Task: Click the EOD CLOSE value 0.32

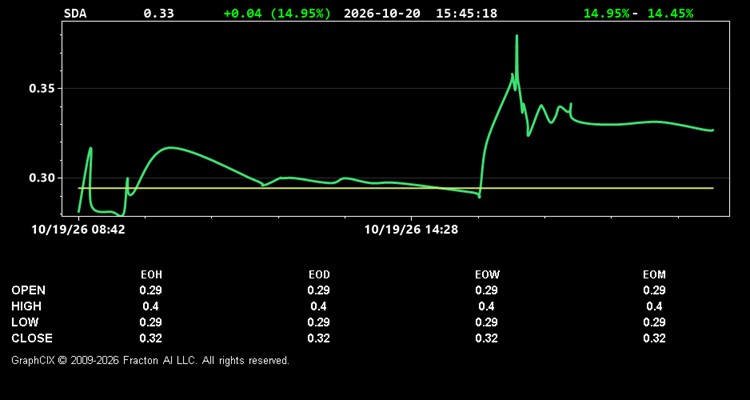Action: point(319,338)
